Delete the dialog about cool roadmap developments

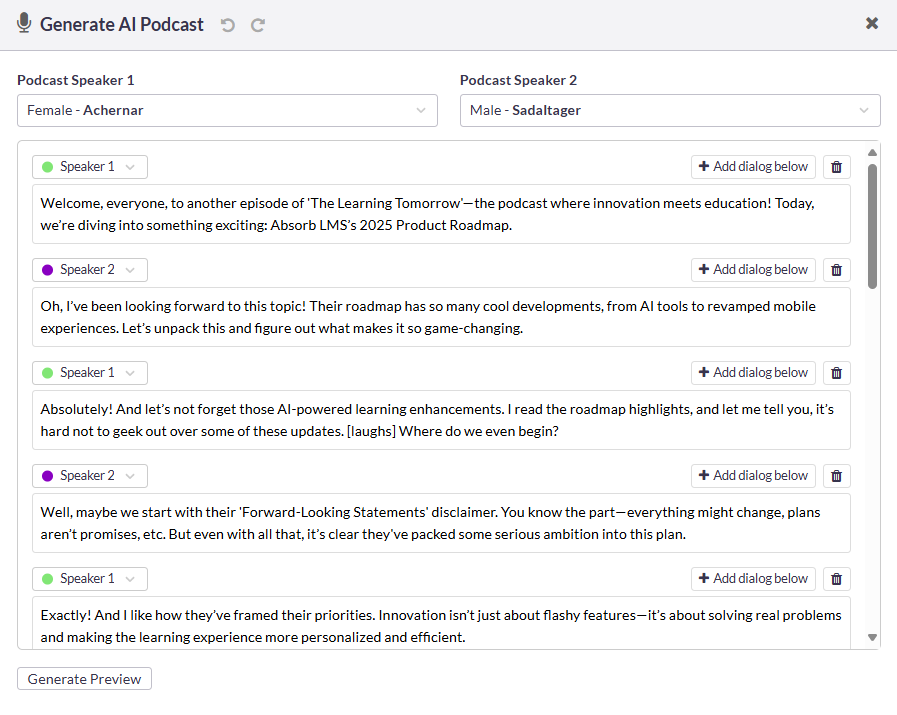point(836,269)
